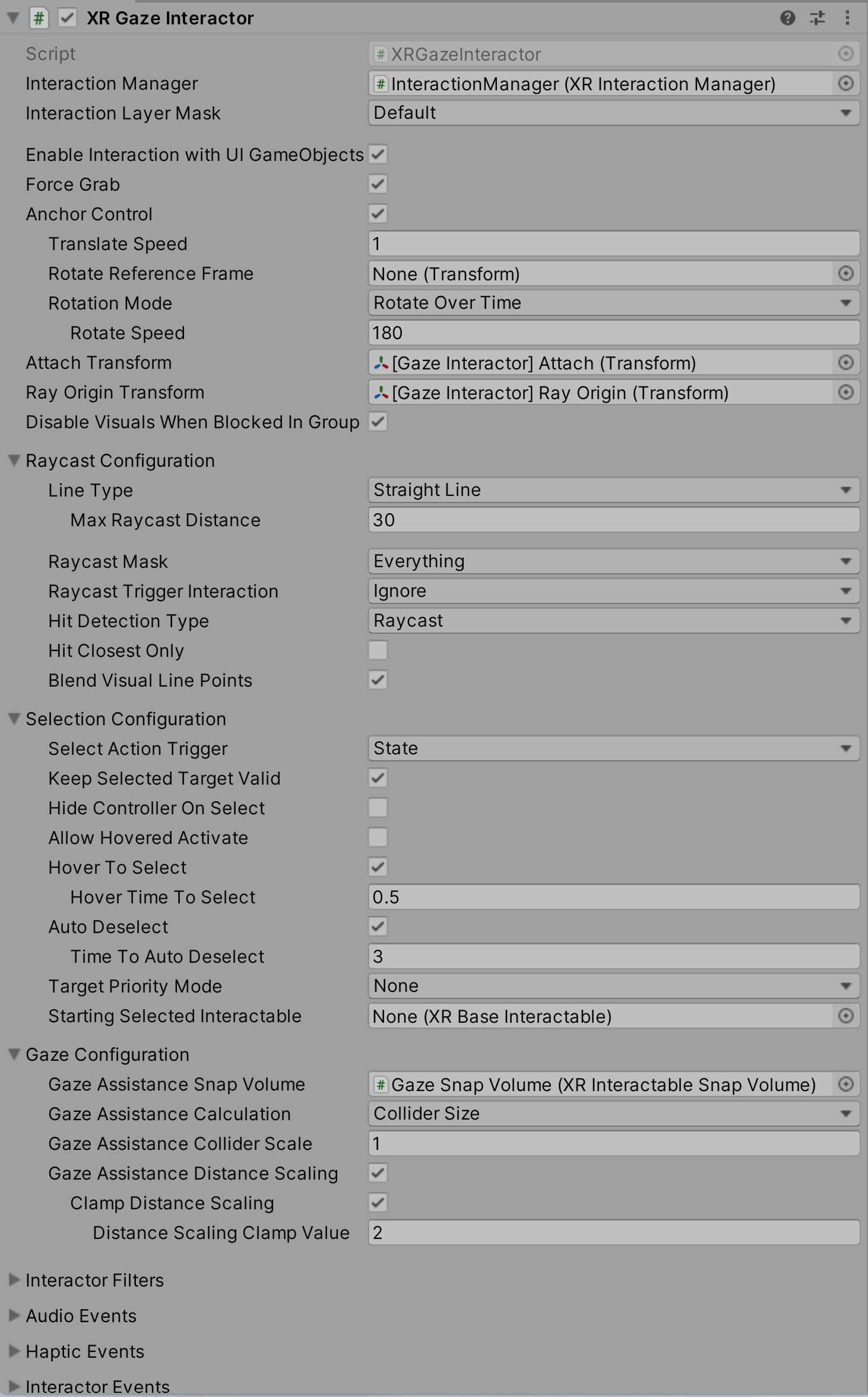
Task: Click Rotate Reference Frame object picker
Action: pos(845,274)
